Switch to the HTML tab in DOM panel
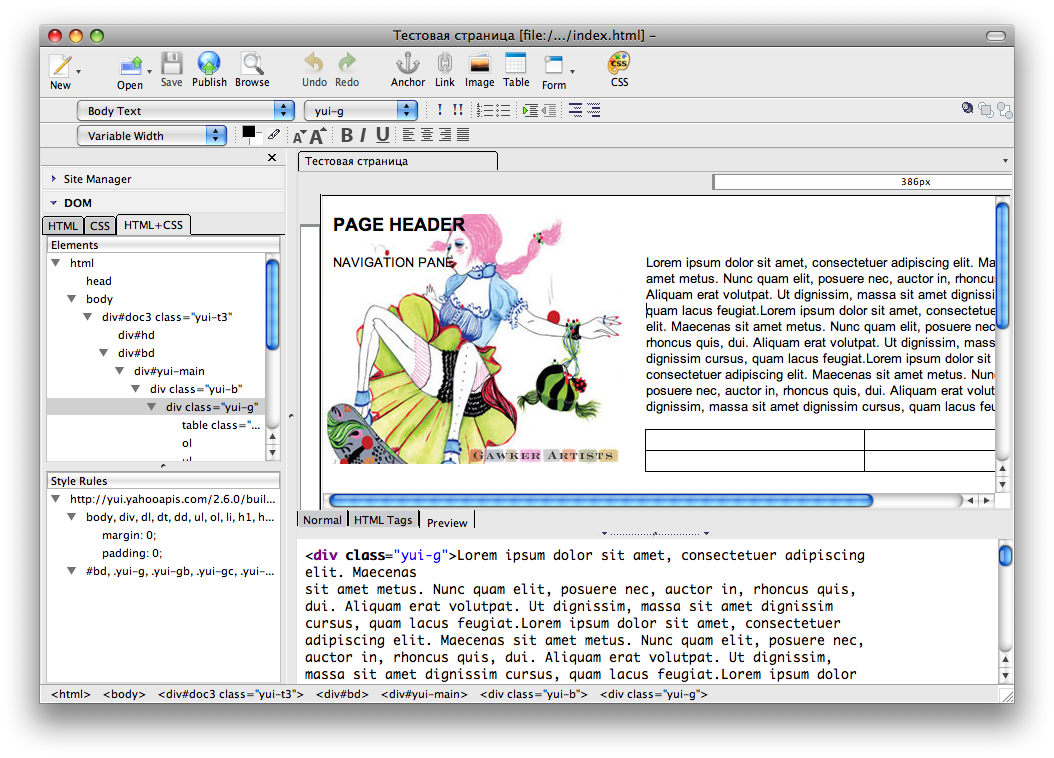Viewport: 1054px width, 758px height. [63, 226]
